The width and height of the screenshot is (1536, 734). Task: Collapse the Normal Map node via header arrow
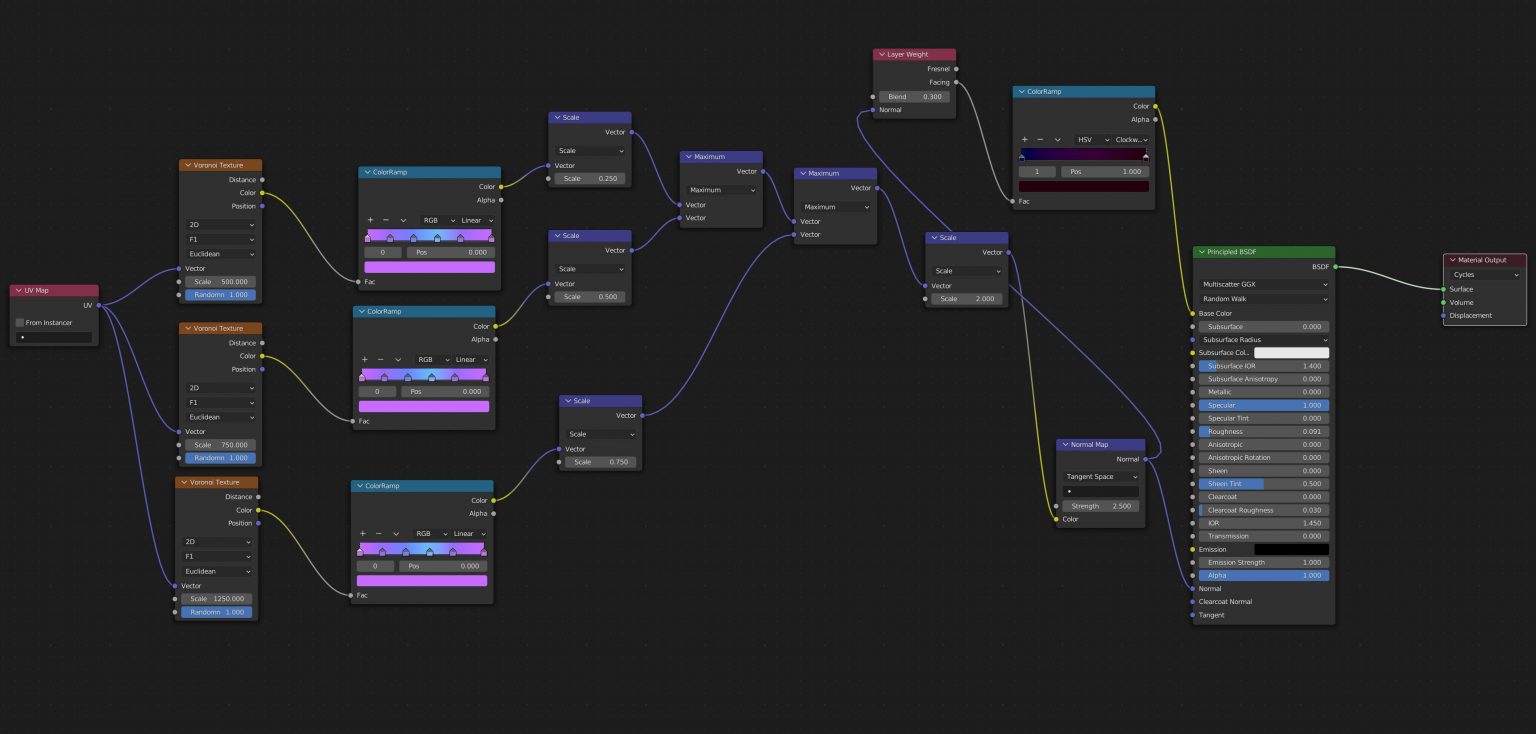pyautogui.click(x=1064, y=444)
